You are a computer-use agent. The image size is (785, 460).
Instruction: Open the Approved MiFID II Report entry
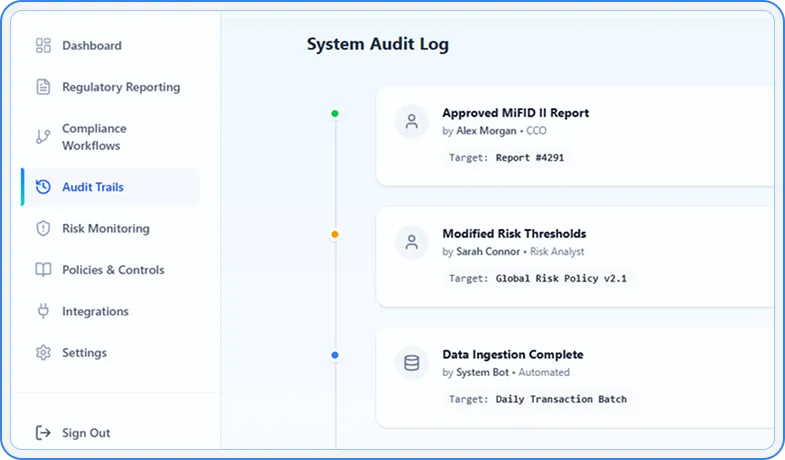pos(515,113)
